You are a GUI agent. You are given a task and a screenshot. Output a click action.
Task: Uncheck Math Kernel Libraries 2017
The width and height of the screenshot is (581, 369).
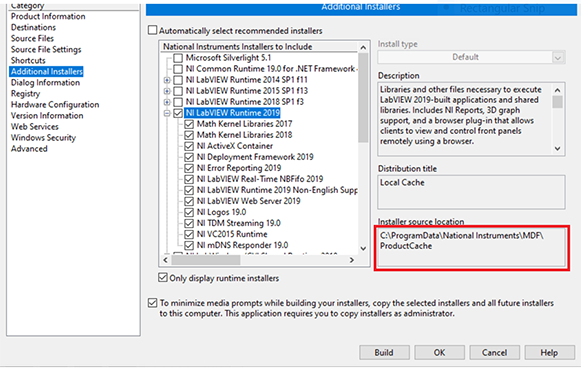point(189,124)
